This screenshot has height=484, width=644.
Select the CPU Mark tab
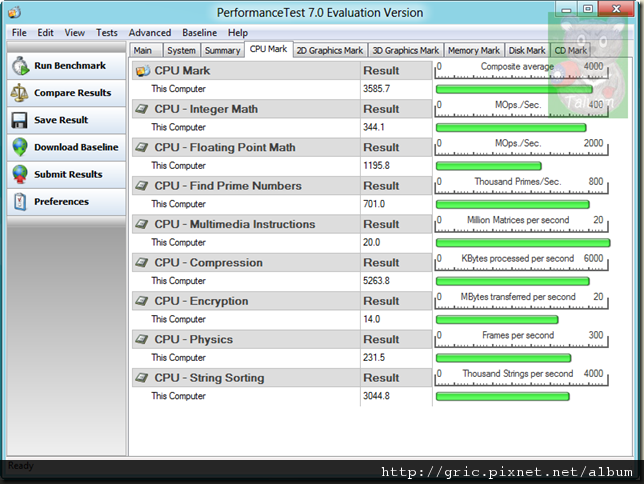268,49
